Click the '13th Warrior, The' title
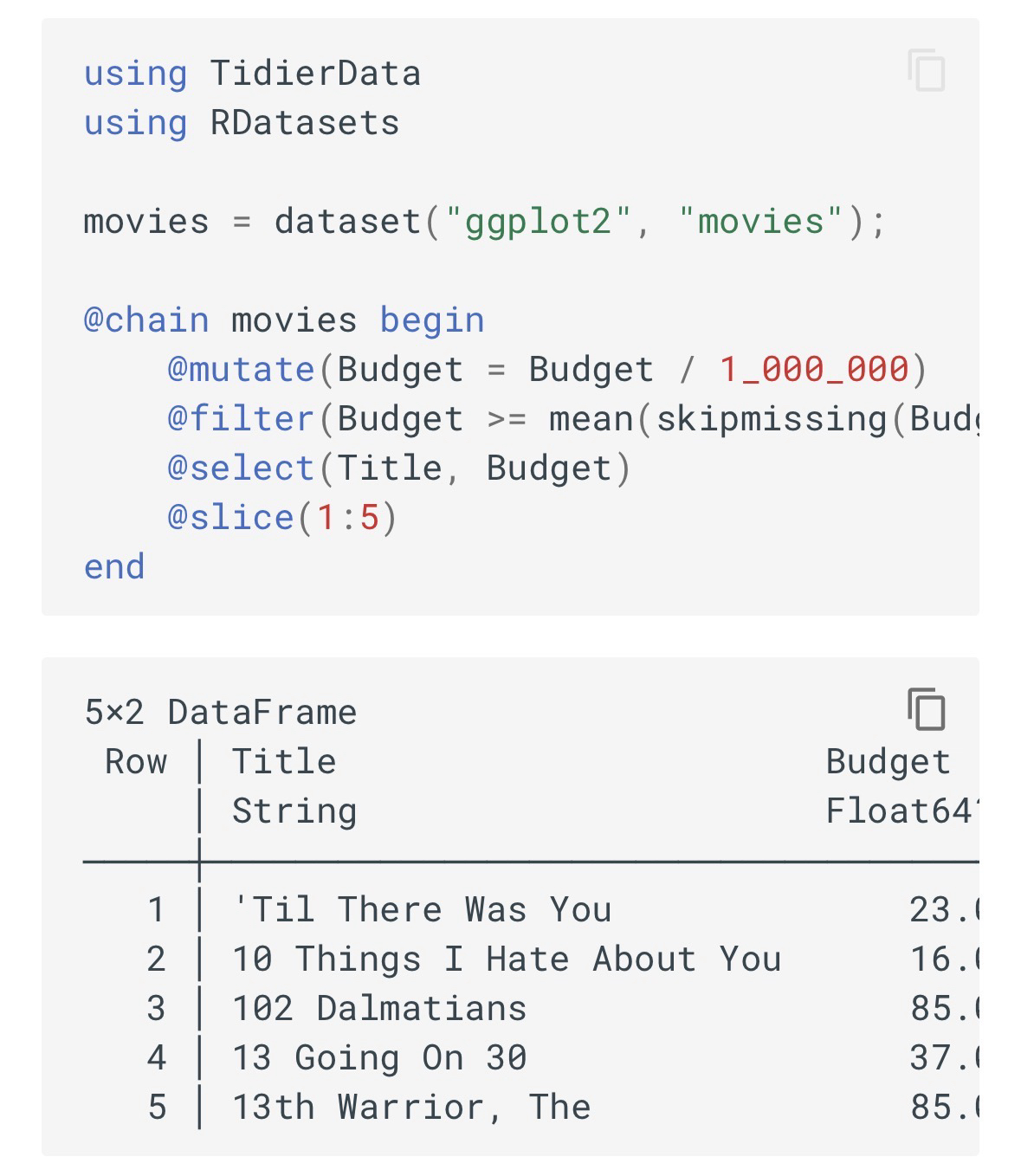 point(411,1108)
